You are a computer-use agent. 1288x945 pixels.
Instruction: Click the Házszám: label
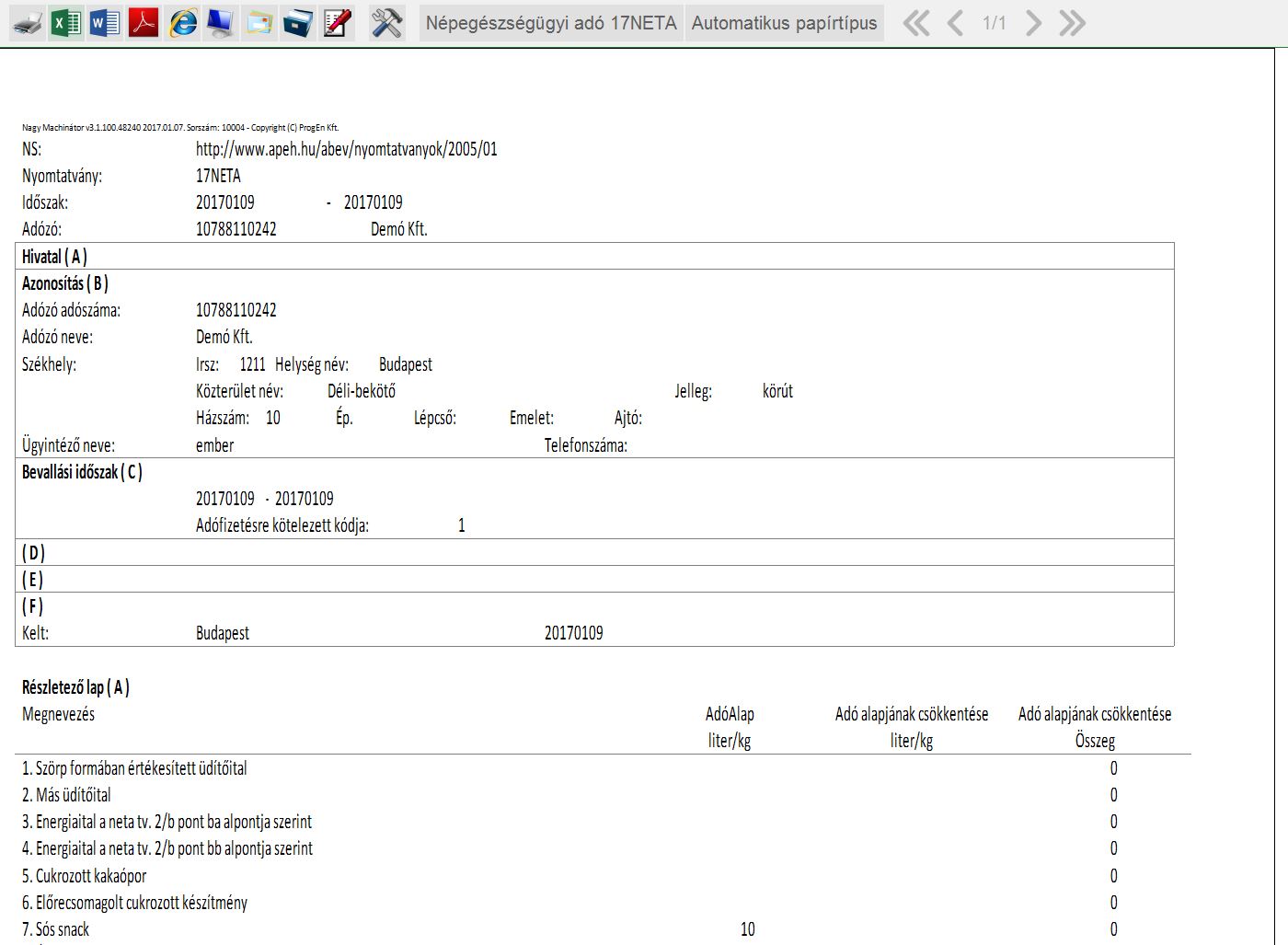pyautogui.click(x=223, y=418)
